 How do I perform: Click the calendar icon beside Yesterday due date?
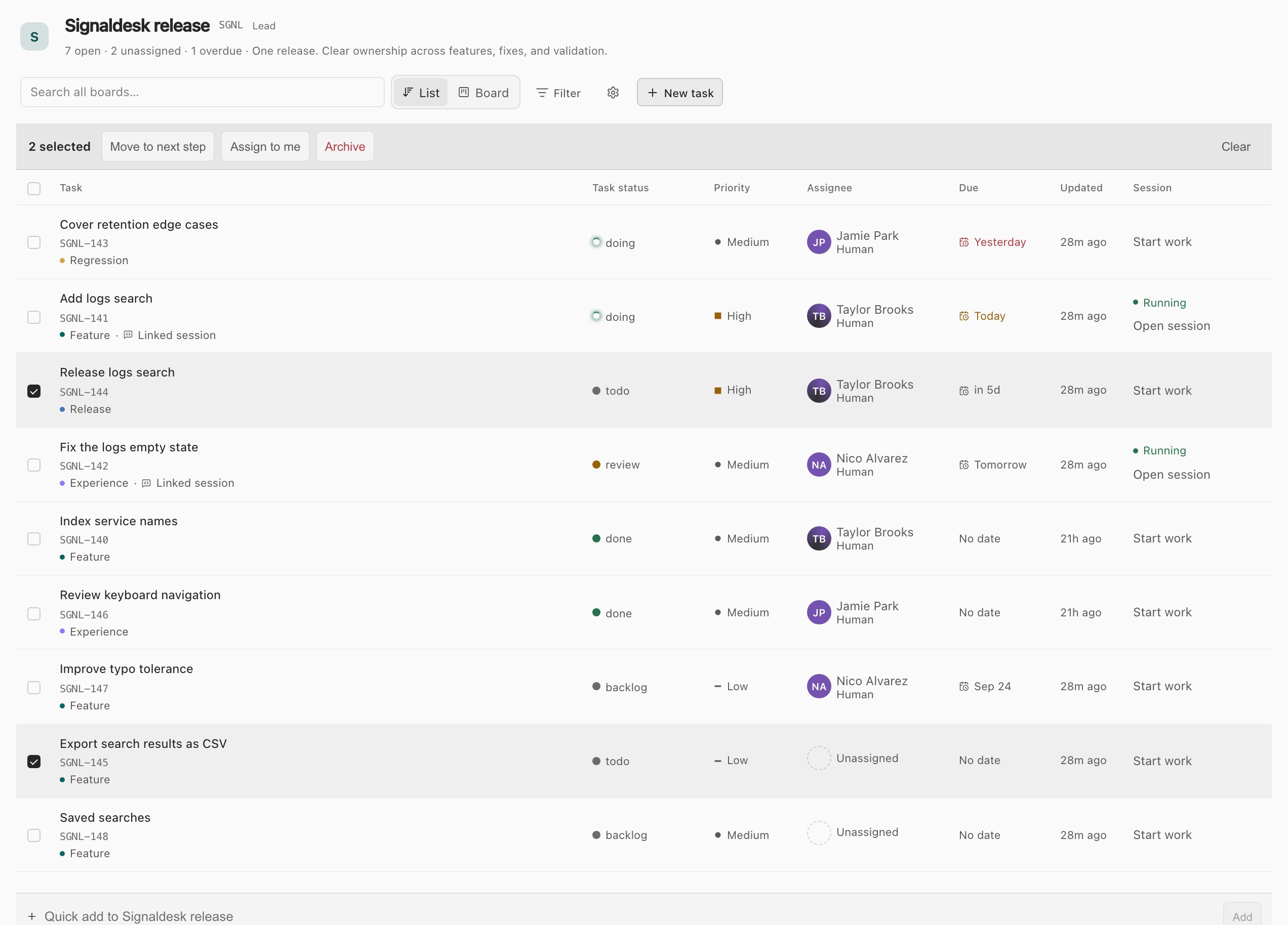964,242
